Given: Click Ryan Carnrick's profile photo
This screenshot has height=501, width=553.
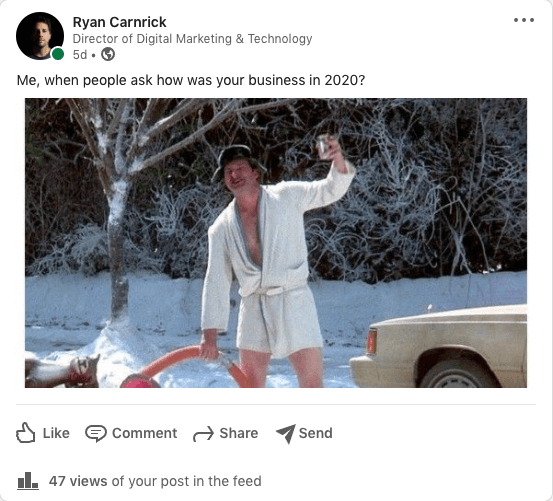Looking at the screenshot, I should [40, 36].
